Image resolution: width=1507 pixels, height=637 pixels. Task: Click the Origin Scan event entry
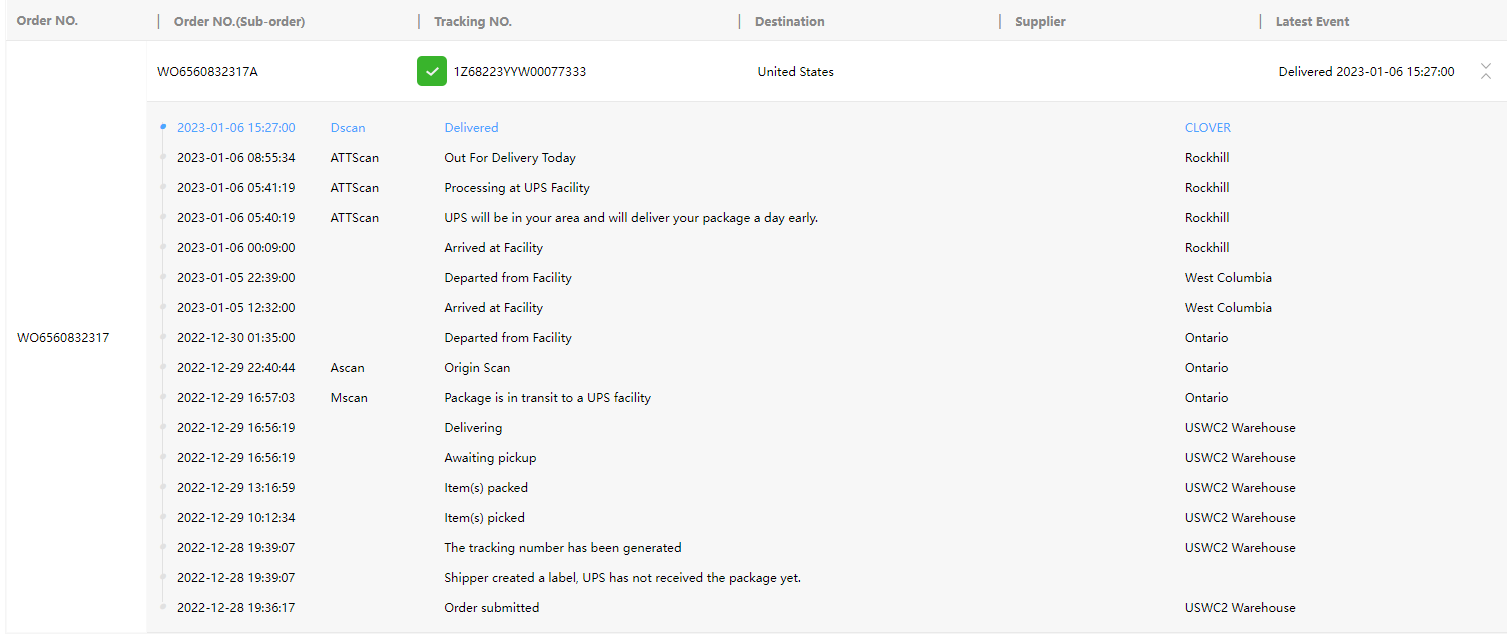click(477, 368)
